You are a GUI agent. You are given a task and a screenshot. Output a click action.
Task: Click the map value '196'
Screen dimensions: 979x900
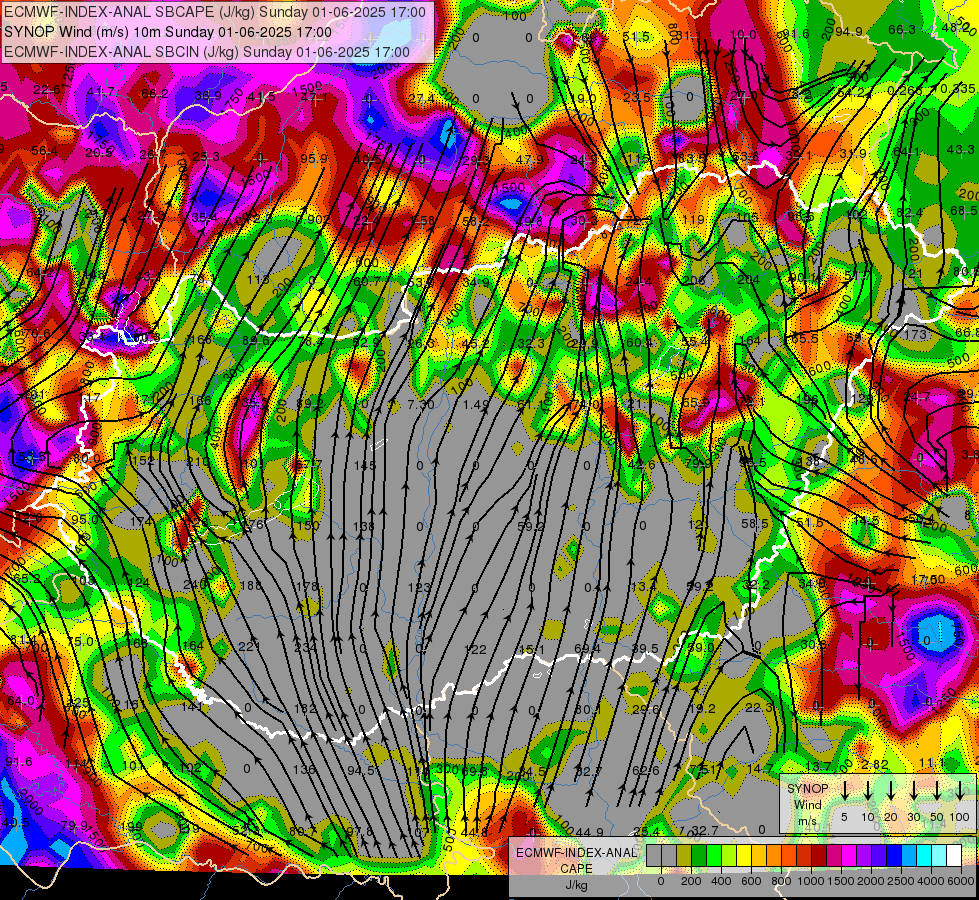tap(807, 399)
